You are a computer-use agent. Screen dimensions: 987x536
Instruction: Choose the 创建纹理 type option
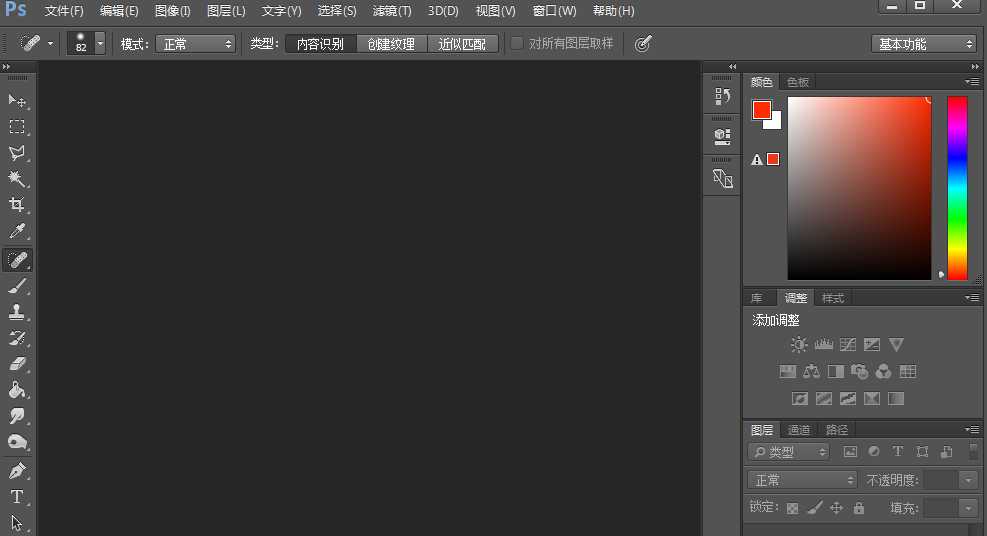click(x=391, y=44)
